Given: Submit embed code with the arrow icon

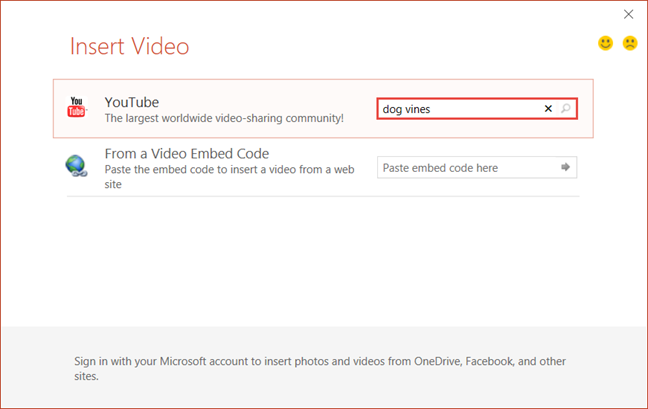Looking at the screenshot, I should pyautogui.click(x=565, y=167).
